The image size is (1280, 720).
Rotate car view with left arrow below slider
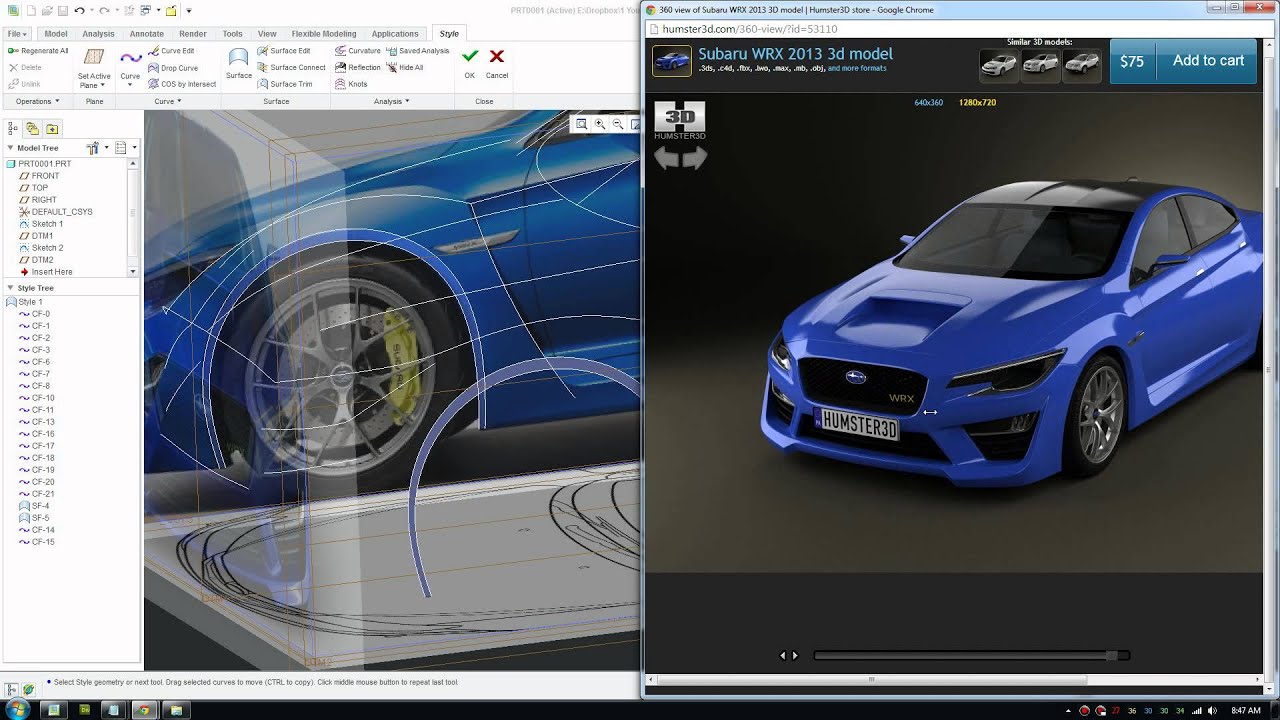783,656
